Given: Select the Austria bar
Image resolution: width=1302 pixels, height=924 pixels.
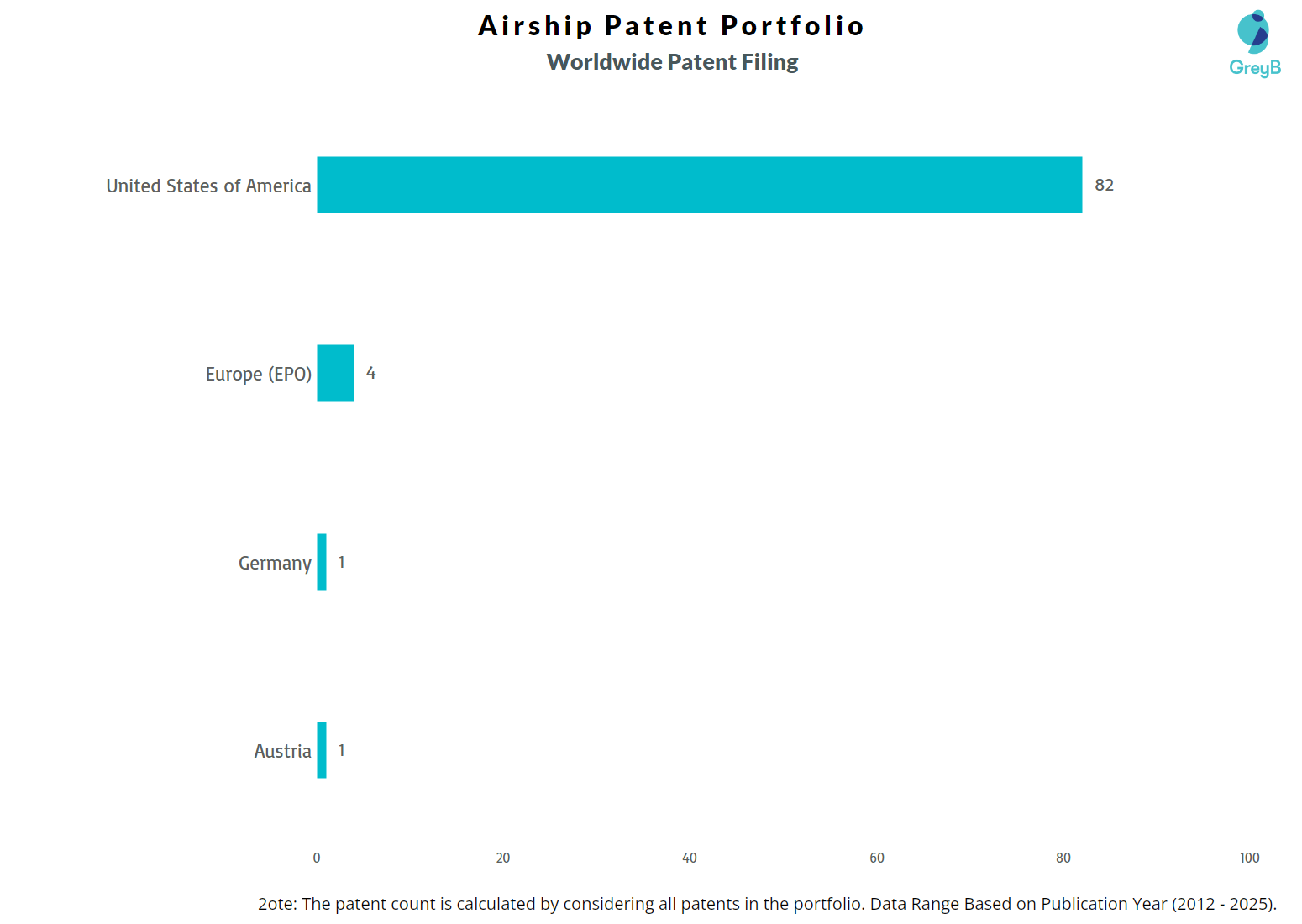Looking at the screenshot, I should 322,750.
